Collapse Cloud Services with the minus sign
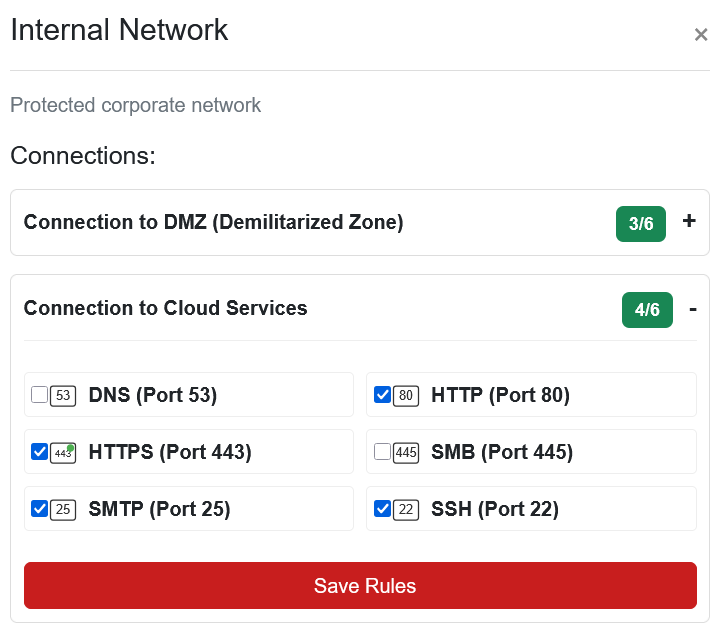This screenshot has width=721, height=626. click(692, 309)
